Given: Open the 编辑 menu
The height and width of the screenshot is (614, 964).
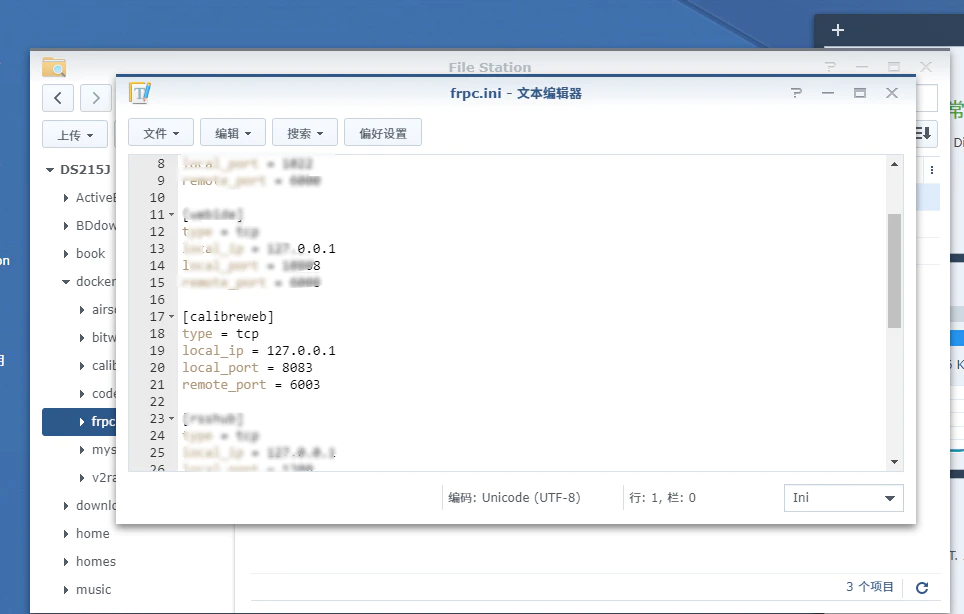Looking at the screenshot, I should pos(232,133).
